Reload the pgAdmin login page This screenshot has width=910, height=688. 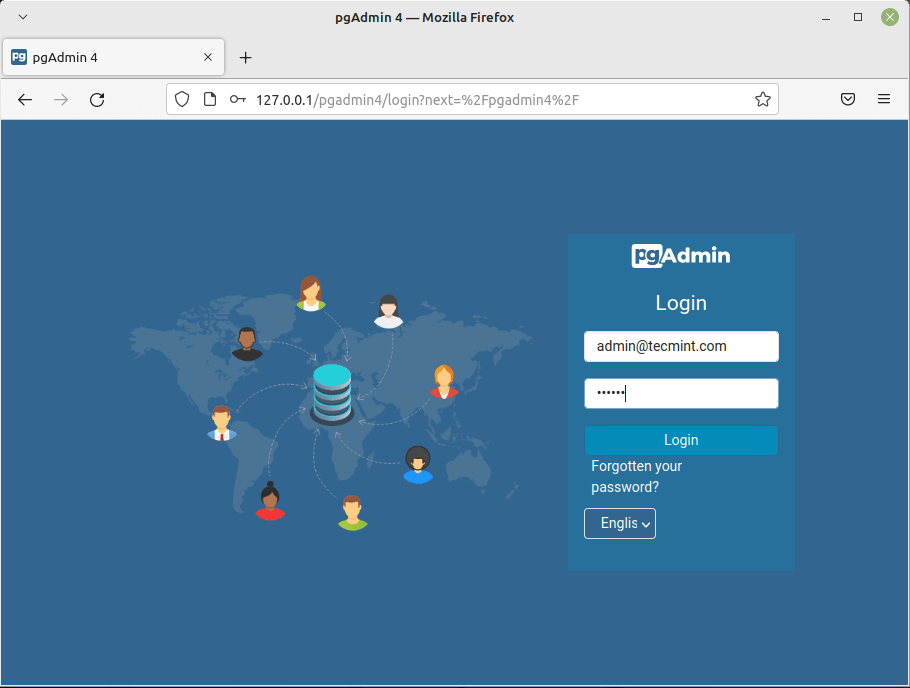coord(97,100)
